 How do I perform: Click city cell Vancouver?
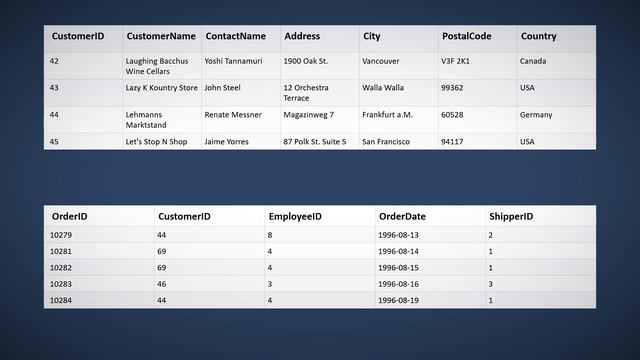[x=380, y=61]
